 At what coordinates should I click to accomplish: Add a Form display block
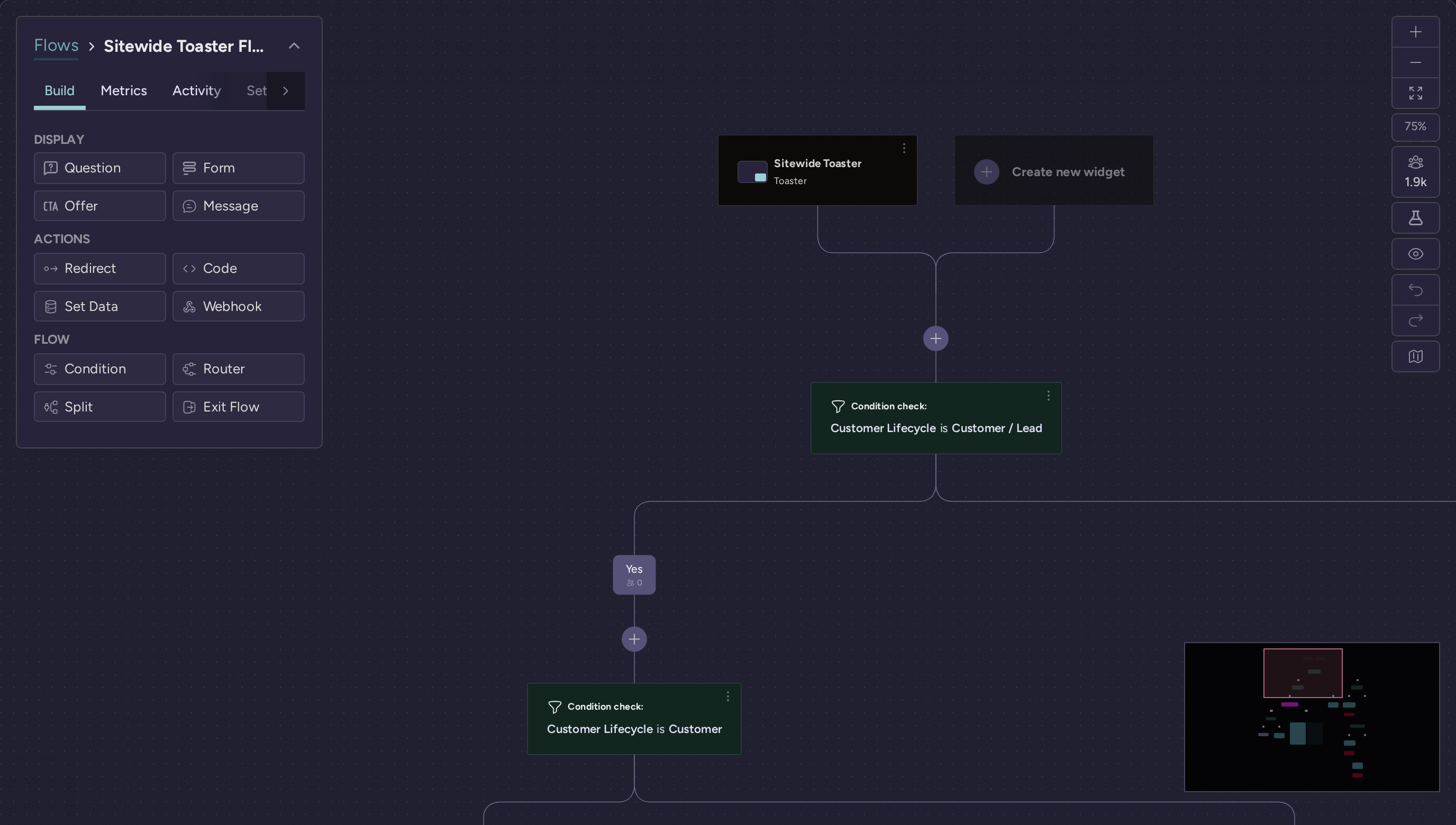point(239,168)
